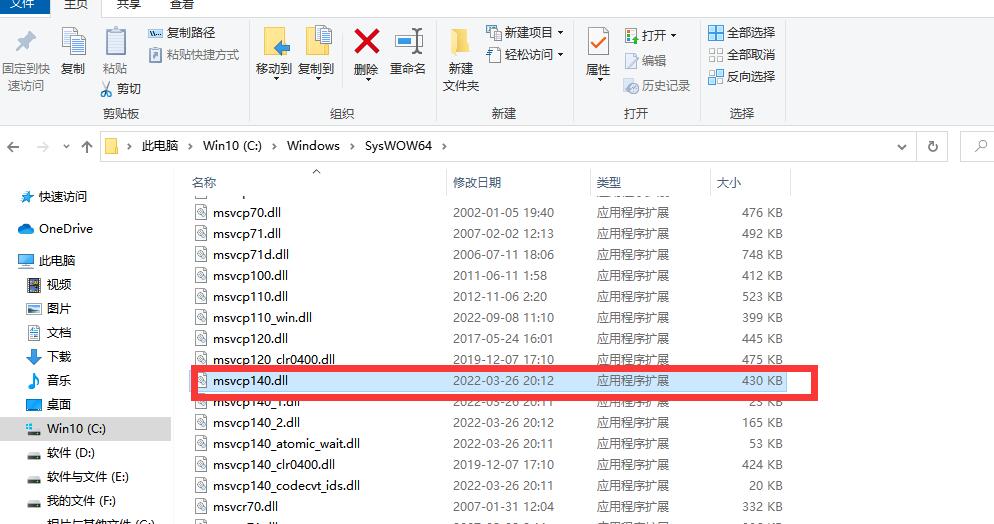
Task: Open the Copy to (复制到) menu
Action: [x=316, y=54]
